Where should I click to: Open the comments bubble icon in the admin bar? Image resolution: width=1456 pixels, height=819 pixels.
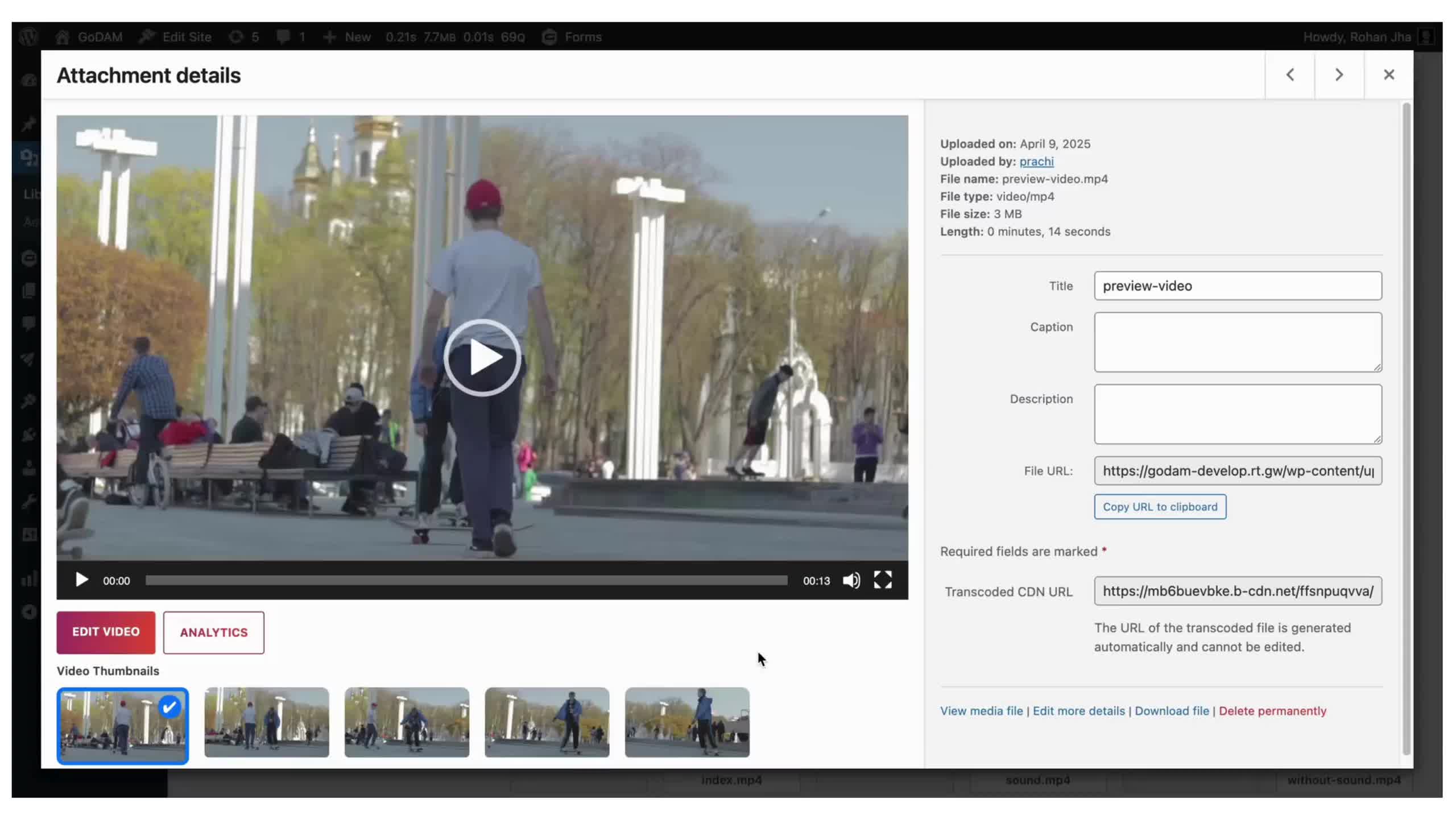click(x=283, y=37)
